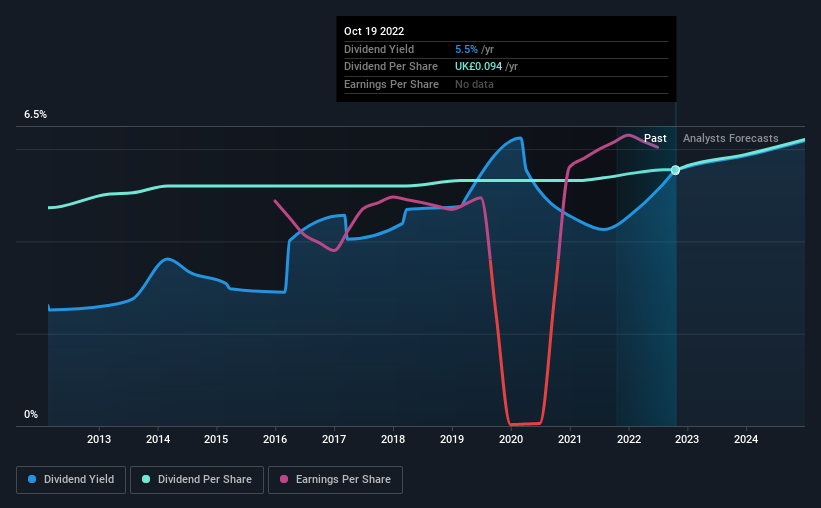This screenshot has width=821, height=508.
Task: Toggle the Dividend Per Share legend button
Action: 197,480
